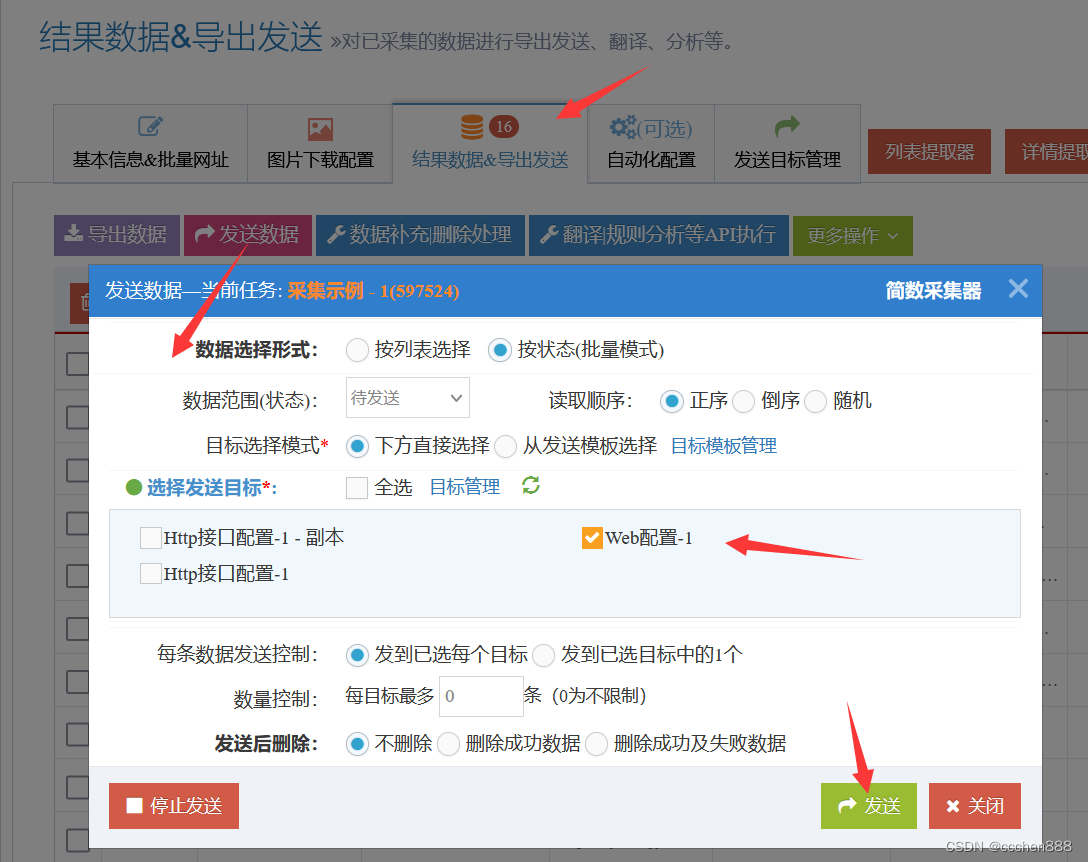Click the 停止发送 button

click(173, 806)
